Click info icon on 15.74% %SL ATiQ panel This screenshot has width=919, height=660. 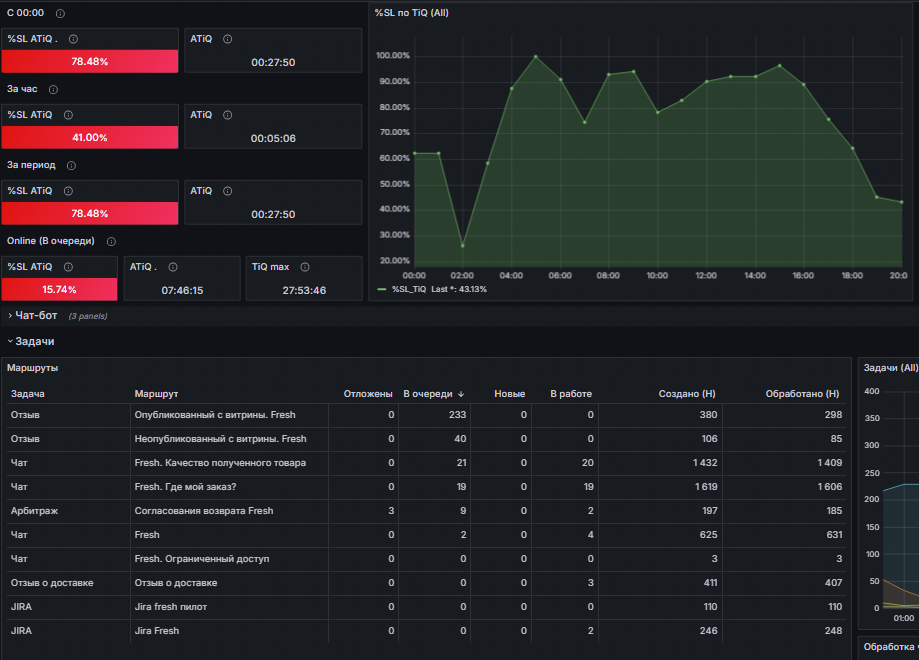[69, 267]
